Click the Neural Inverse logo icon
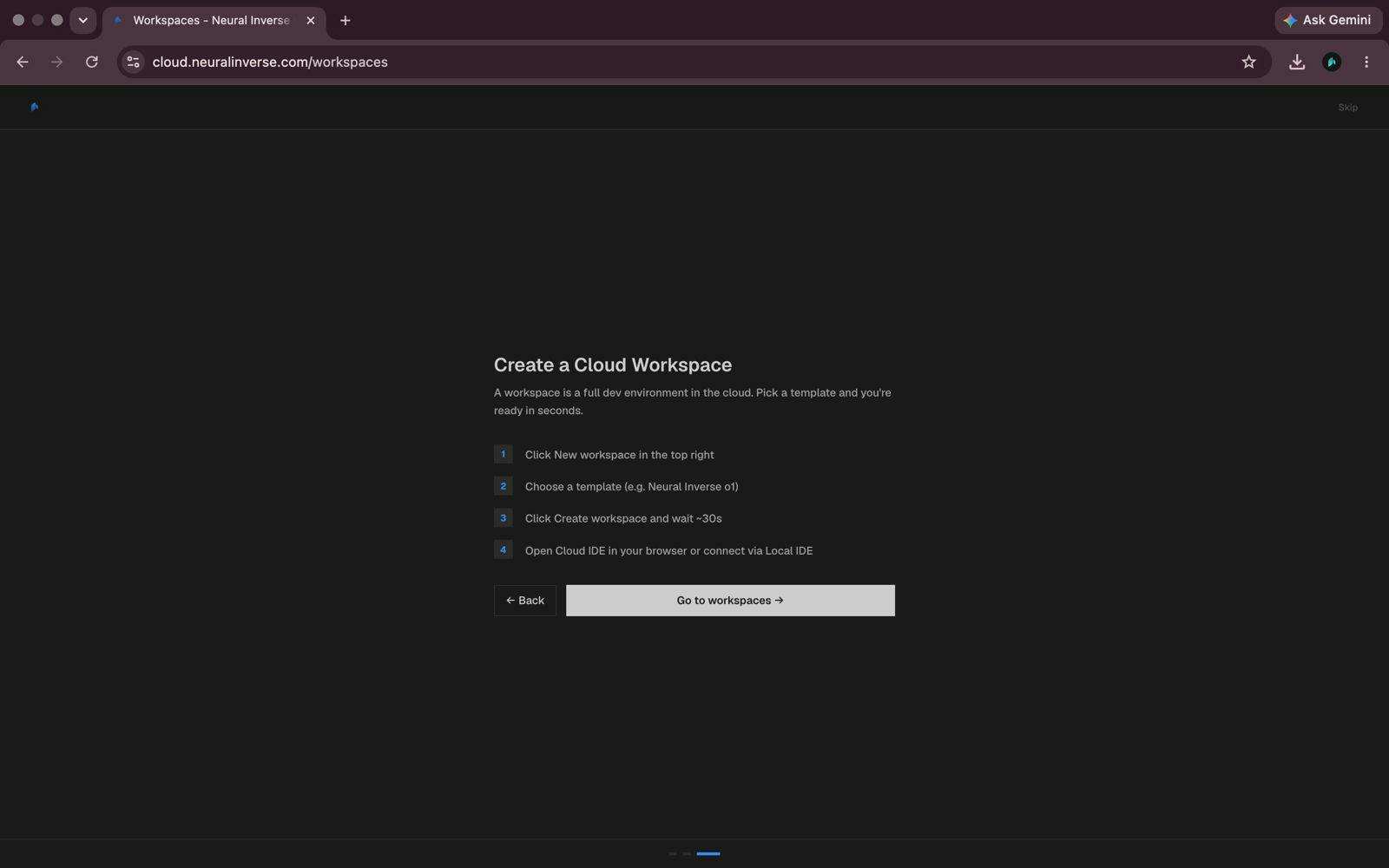The image size is (1389, 868). 35,107
